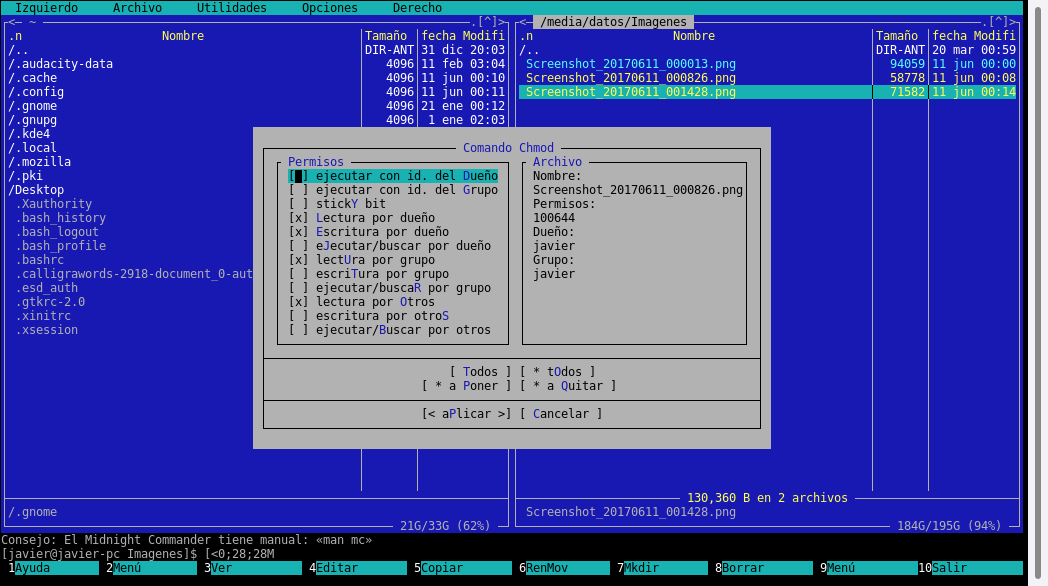Go to parent '/..' in right panel
This screenshot has height=586, width=1048.
pyautogui.click(x=529, y=50)
